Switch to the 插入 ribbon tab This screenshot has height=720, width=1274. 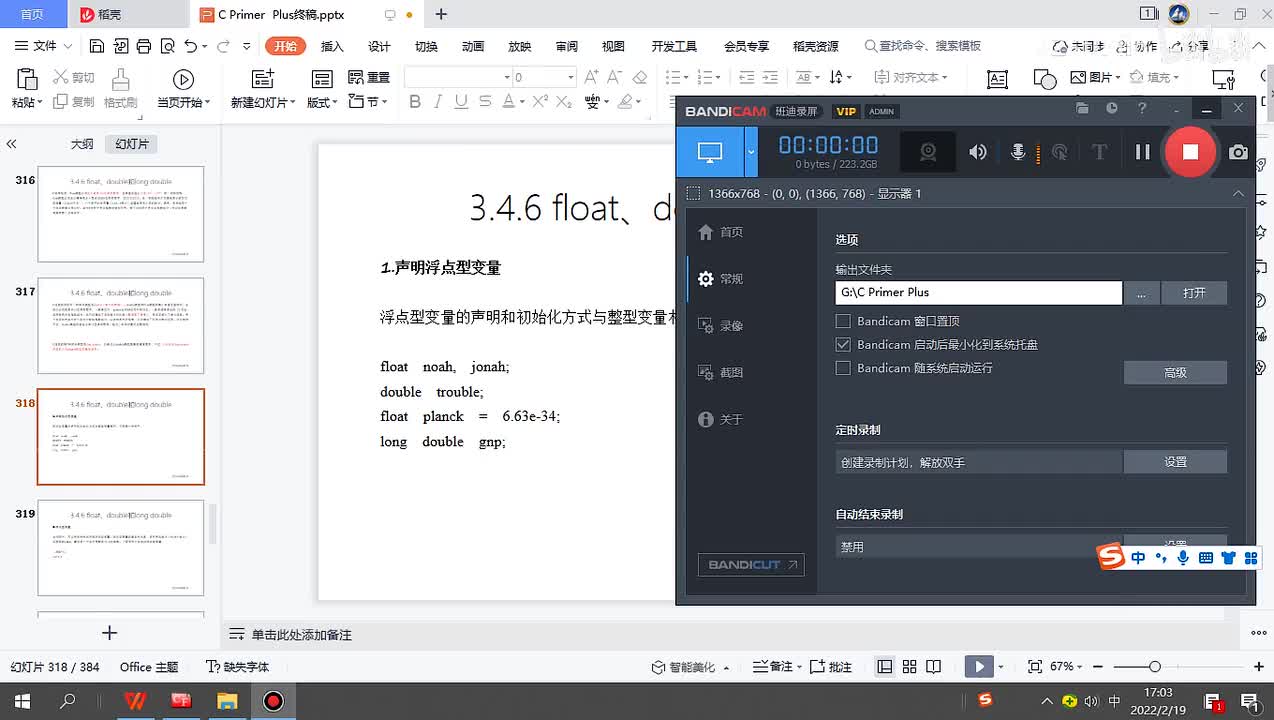[x=332, y=46]
